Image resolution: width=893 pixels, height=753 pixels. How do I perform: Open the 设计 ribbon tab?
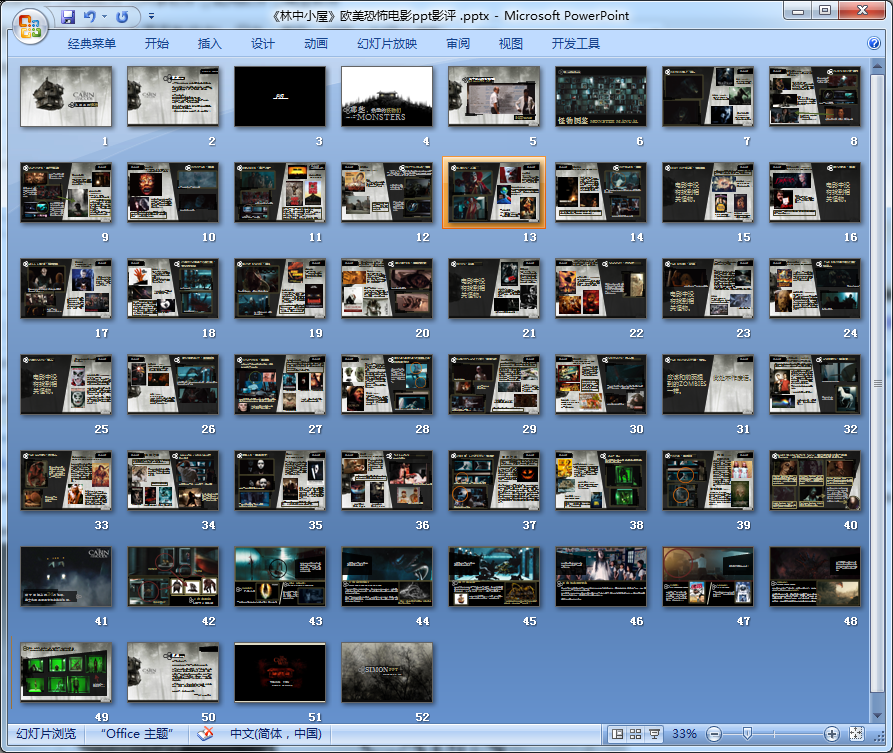pos(263,44)
